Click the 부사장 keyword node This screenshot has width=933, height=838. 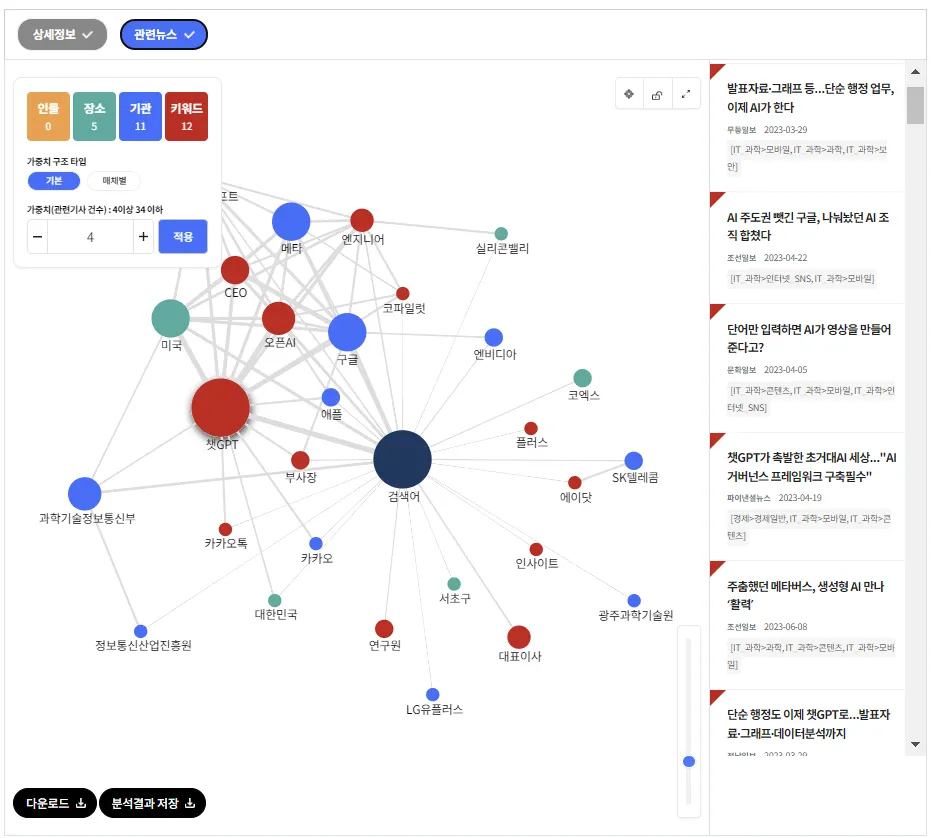coord(300,460)
